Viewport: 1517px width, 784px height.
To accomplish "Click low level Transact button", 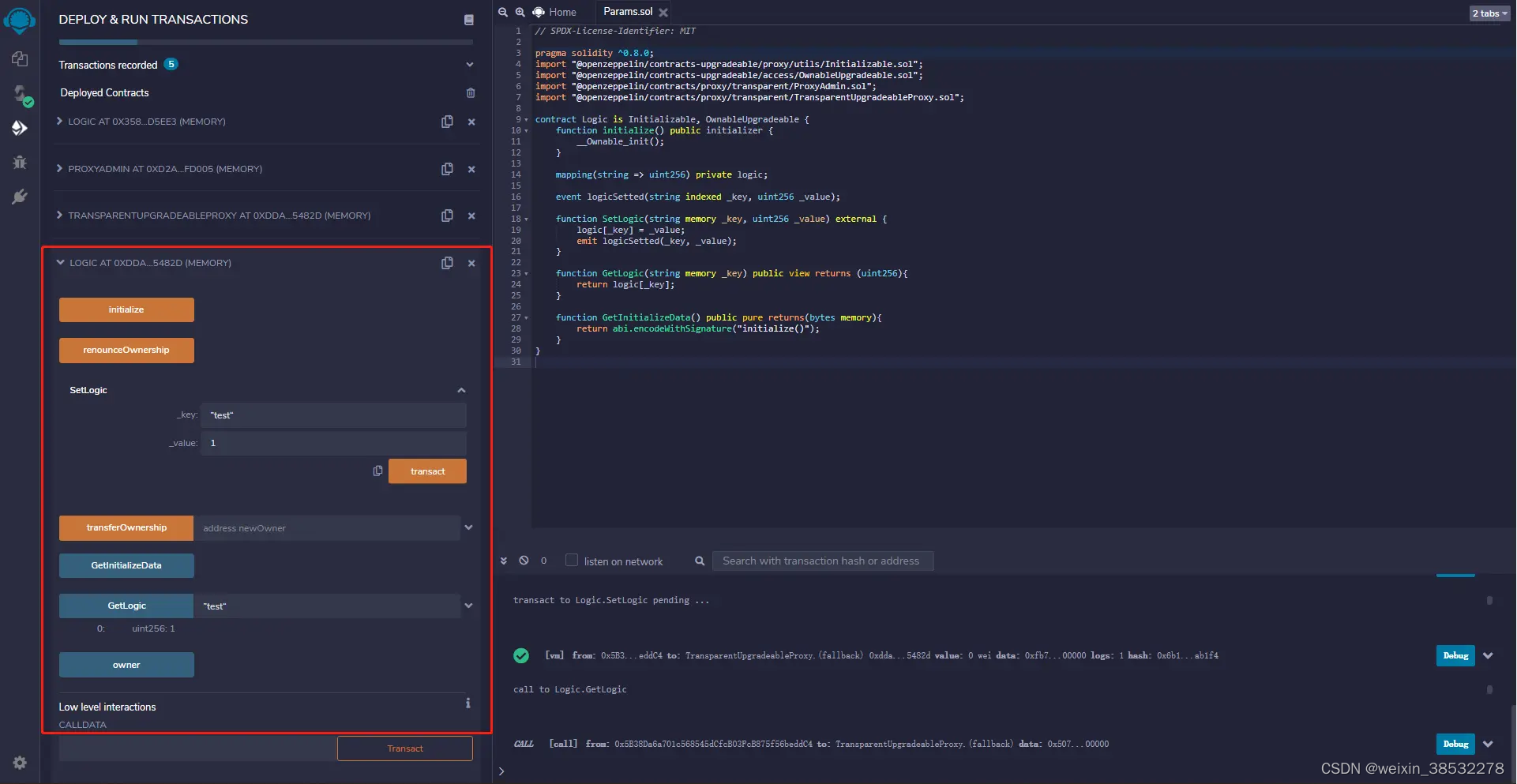I will [405, 748].
